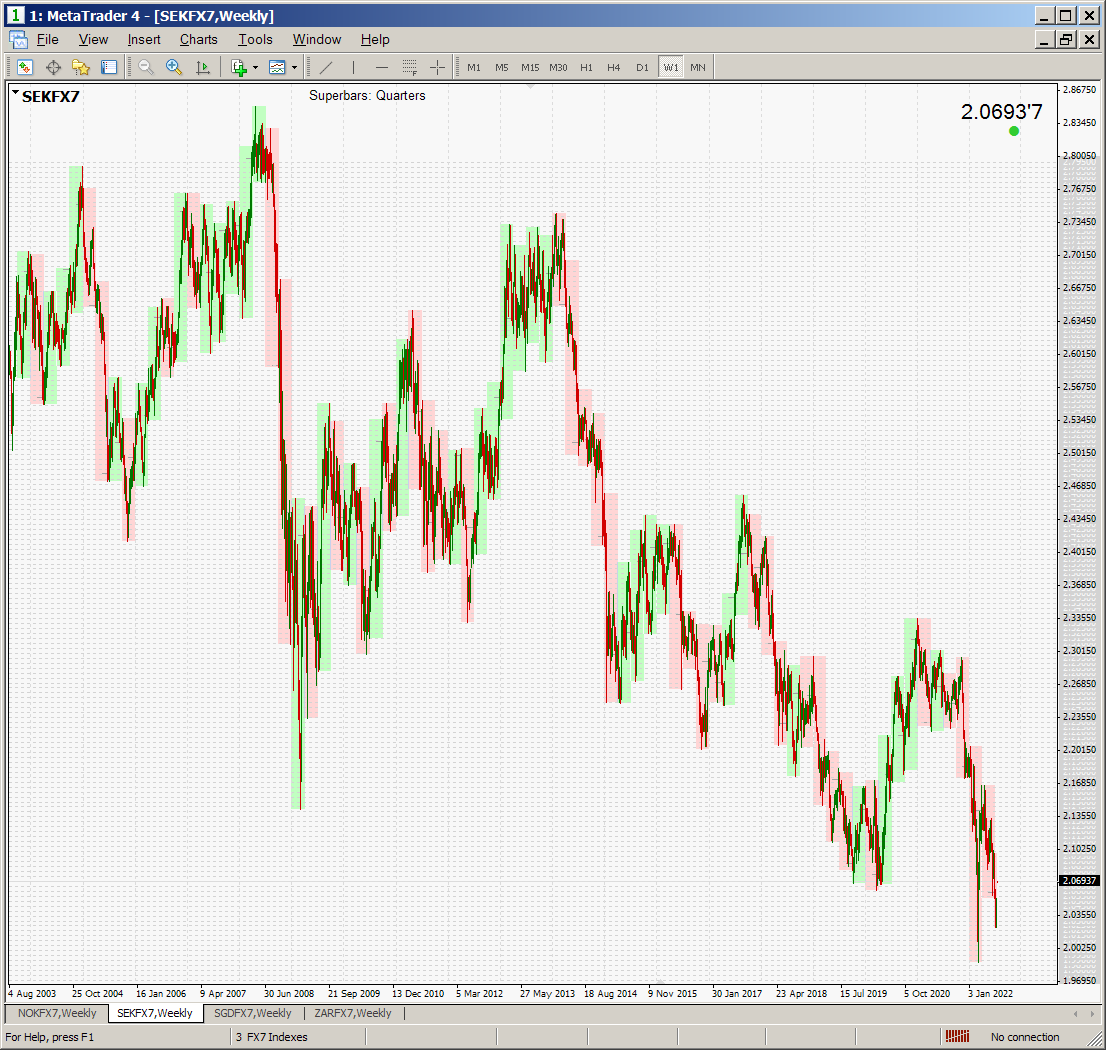Click the chart auto-scroll icon
Screen dimensions: 1106x1050
203,67
